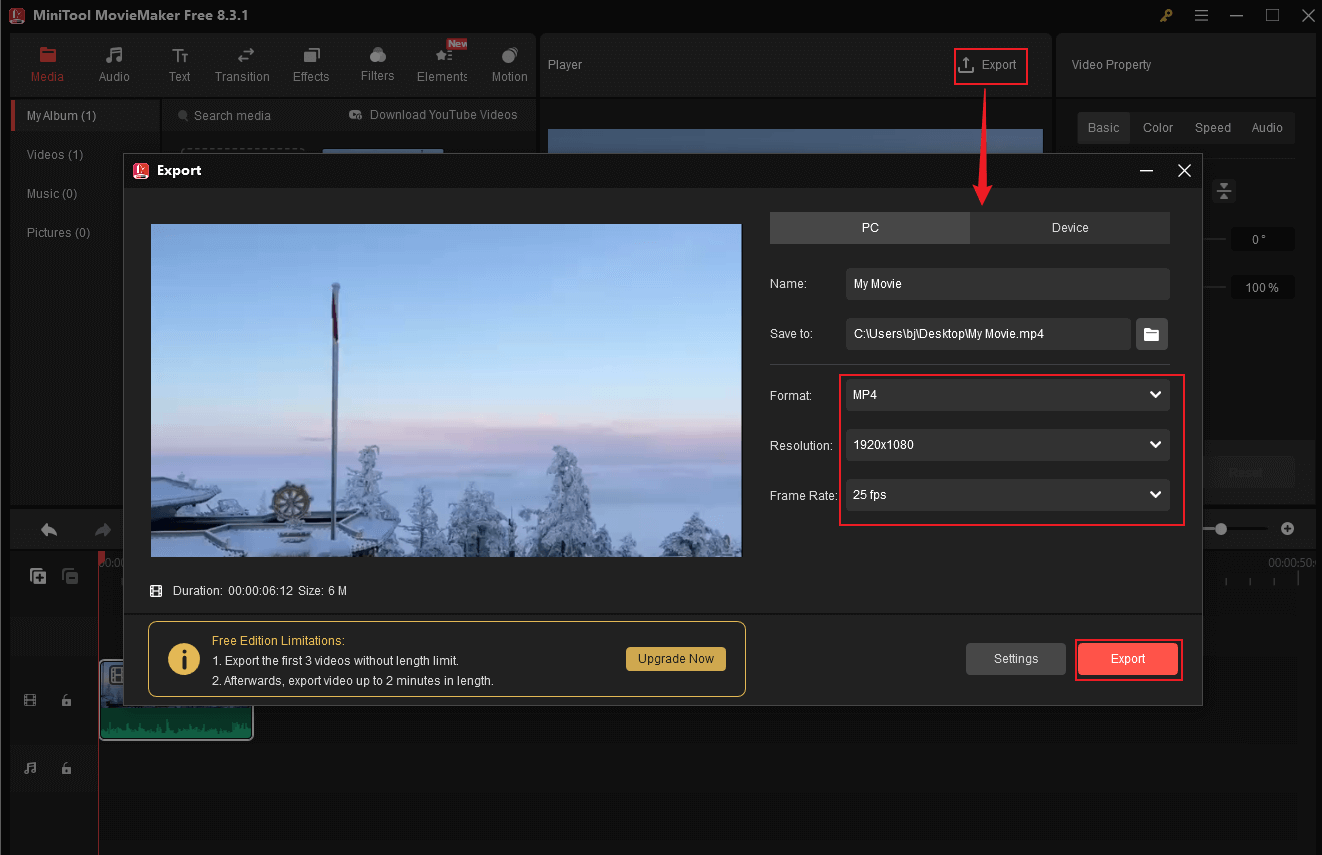Switch to the Device tab in Export dialog
The height and width of the screenshot is (855, 1322).
click(1069, 227)
